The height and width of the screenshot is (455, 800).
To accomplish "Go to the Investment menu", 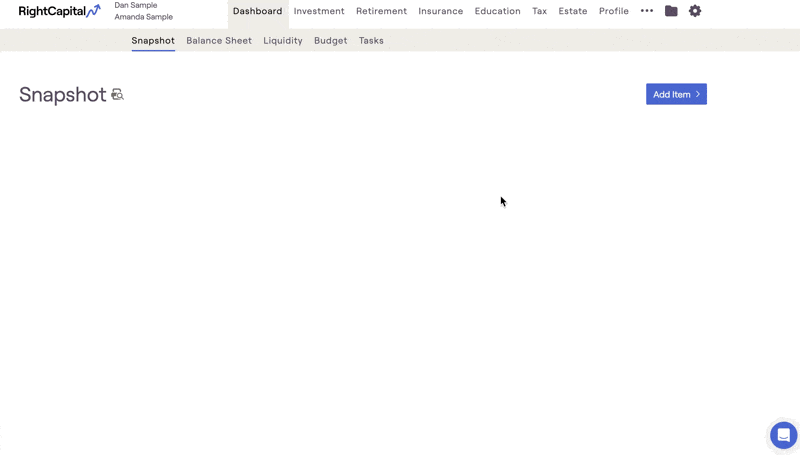I will [x=319, y=11].
